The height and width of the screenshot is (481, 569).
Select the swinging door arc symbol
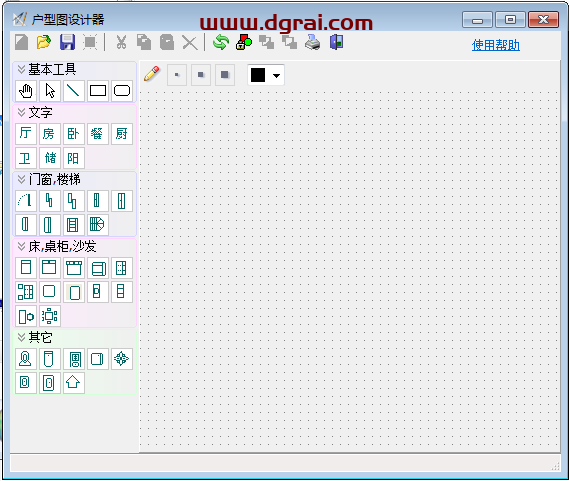click(26, 201)
